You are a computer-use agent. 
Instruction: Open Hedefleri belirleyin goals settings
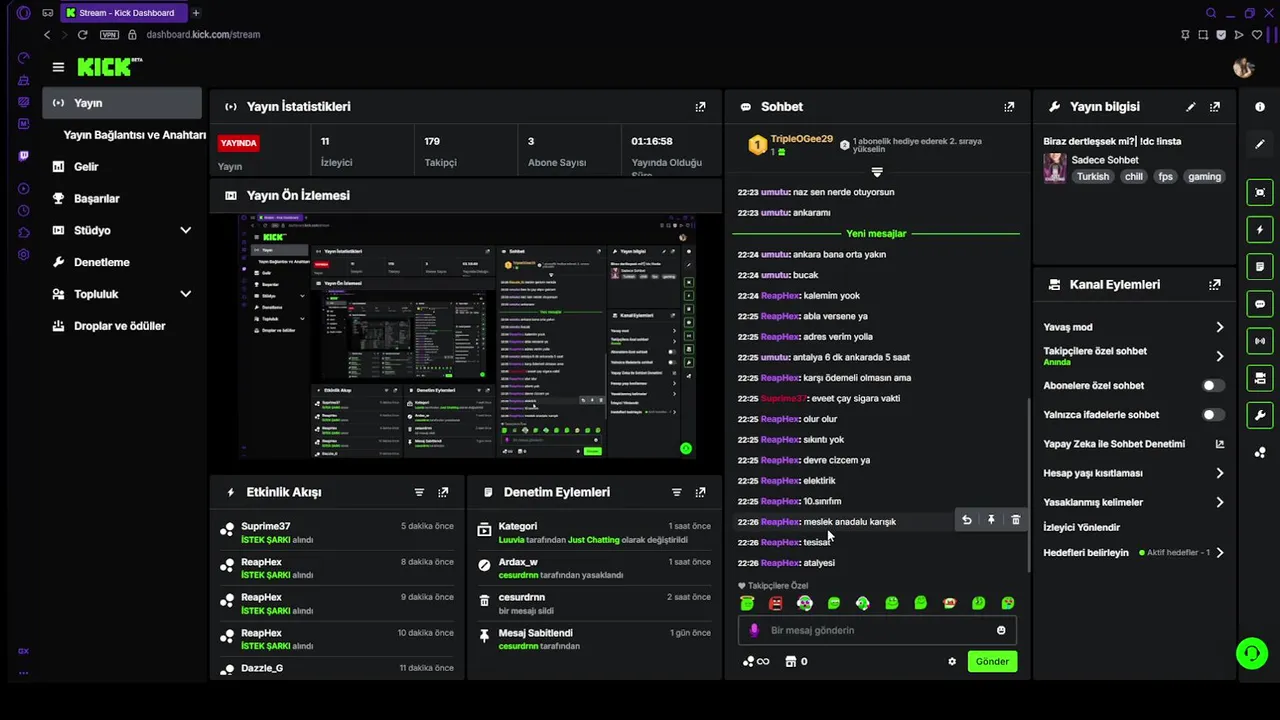pos(1133,552)
